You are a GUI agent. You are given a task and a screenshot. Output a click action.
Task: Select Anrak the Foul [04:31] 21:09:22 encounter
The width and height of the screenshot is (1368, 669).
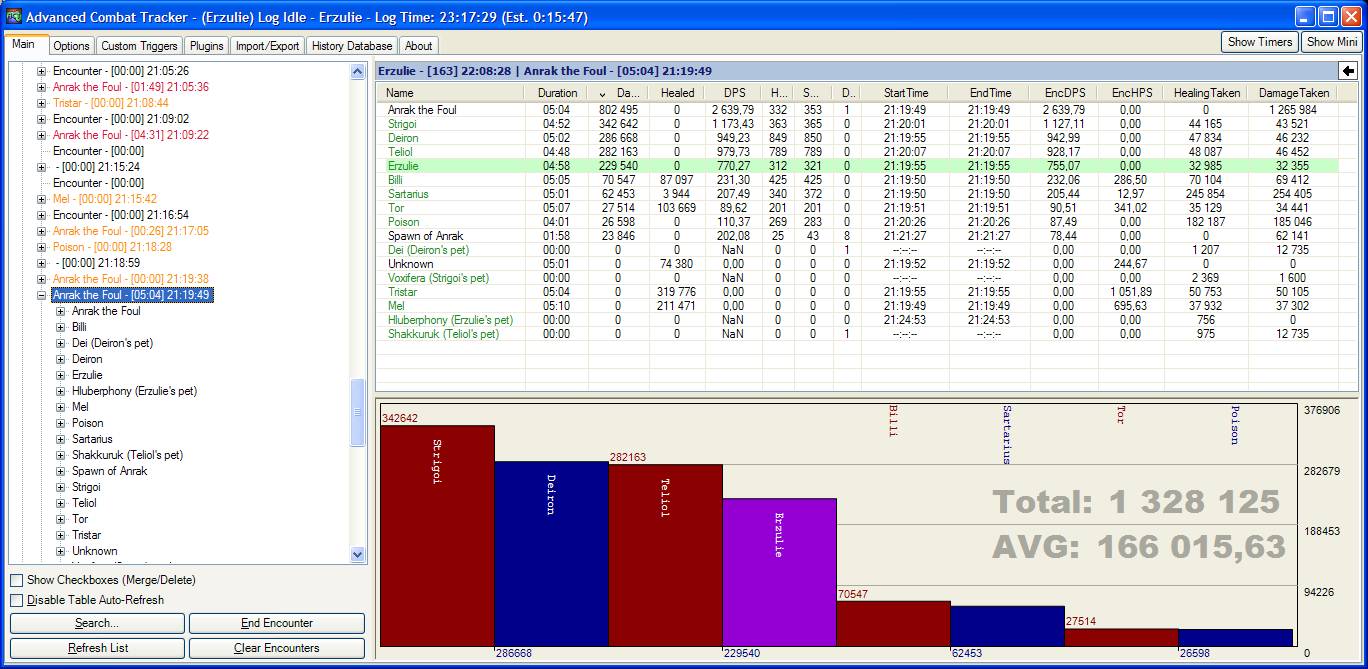pyautogui.click(x=131, y=135)
